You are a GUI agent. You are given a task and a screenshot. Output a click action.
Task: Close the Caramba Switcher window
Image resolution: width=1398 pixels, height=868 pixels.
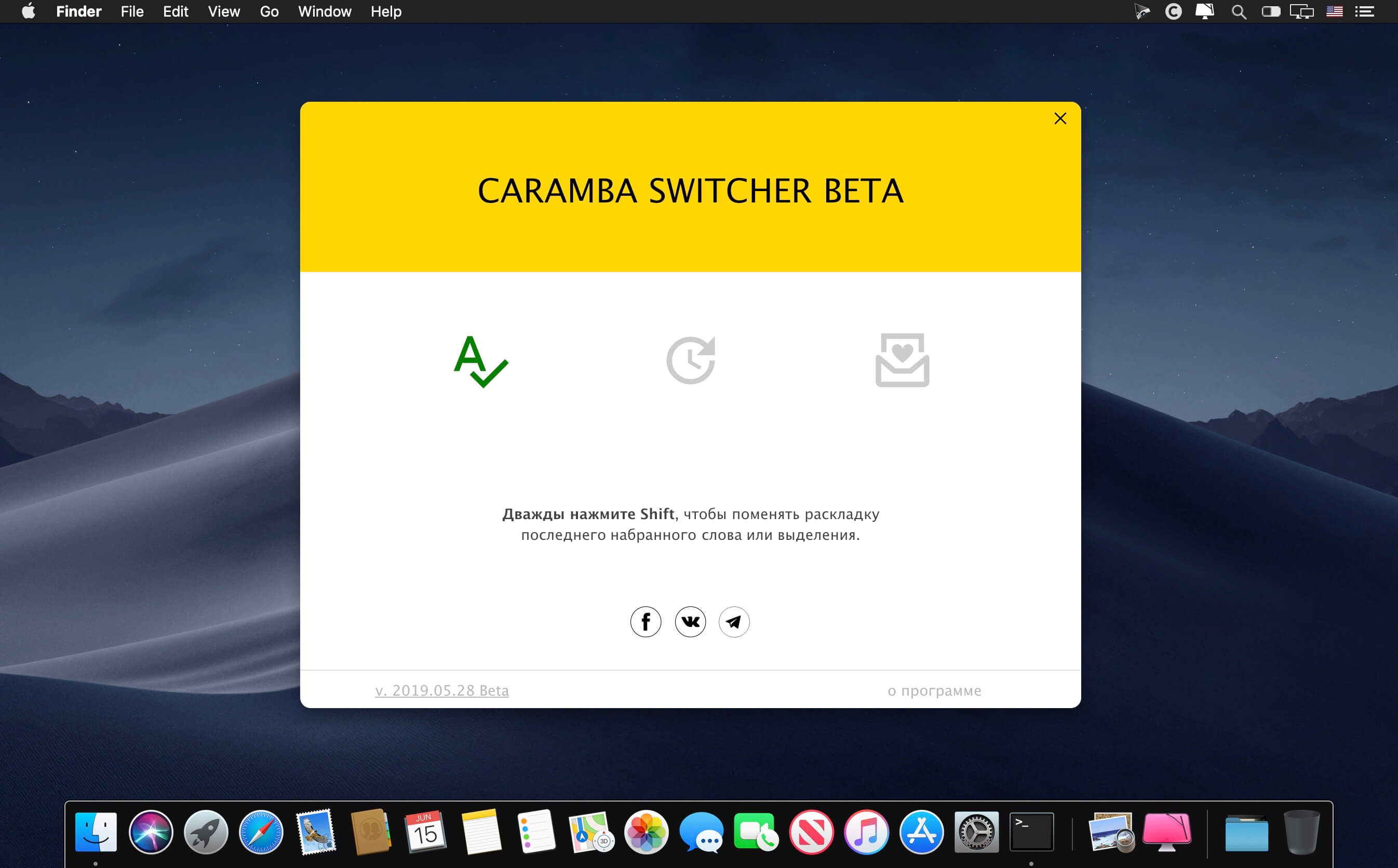point(1060,118)
